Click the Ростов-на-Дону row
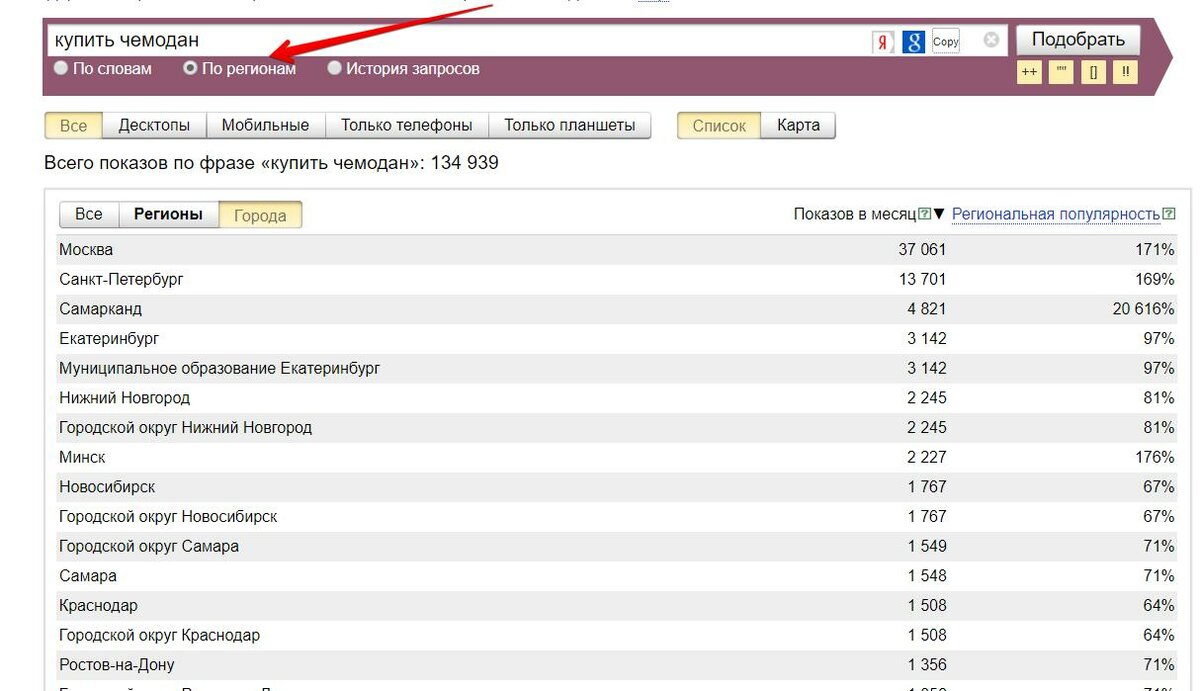 pyautogui.click(x=617, y=665)
